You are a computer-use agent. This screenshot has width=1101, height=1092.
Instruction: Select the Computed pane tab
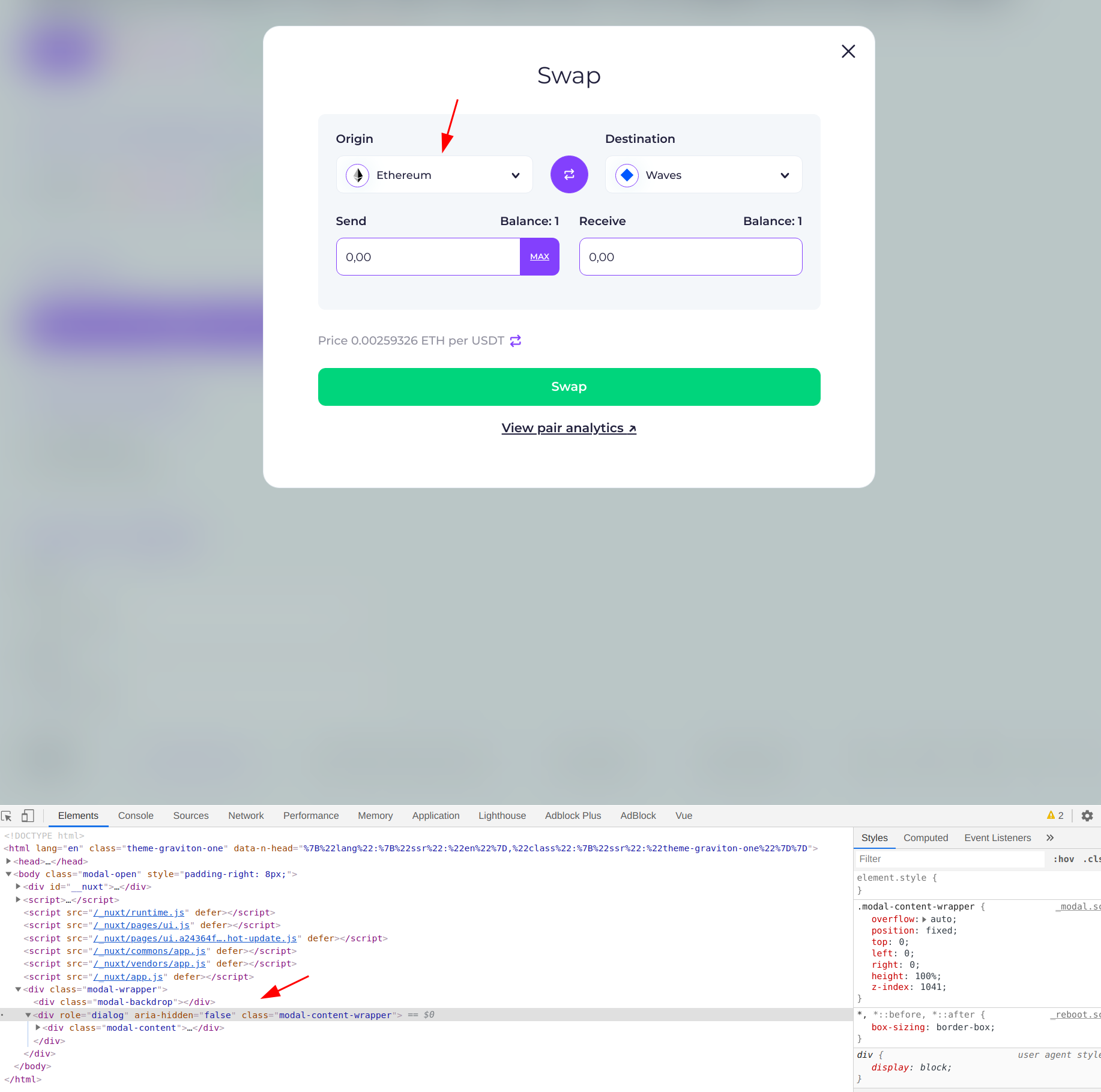[x=926, y=838]
